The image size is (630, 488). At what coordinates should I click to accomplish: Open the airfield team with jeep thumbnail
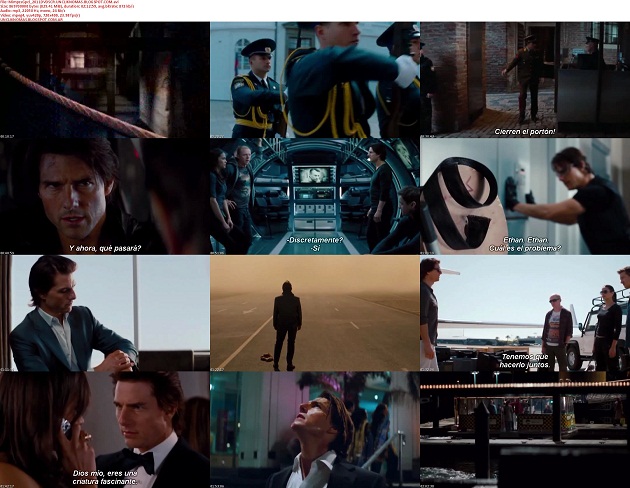click(525, 313)
